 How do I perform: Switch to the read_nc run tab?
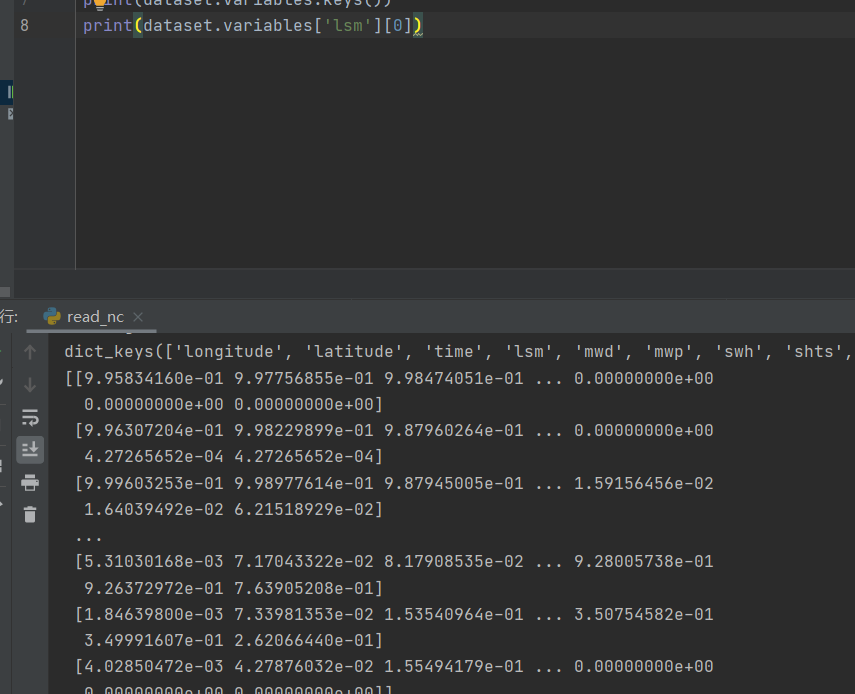[x=91, y=317]
